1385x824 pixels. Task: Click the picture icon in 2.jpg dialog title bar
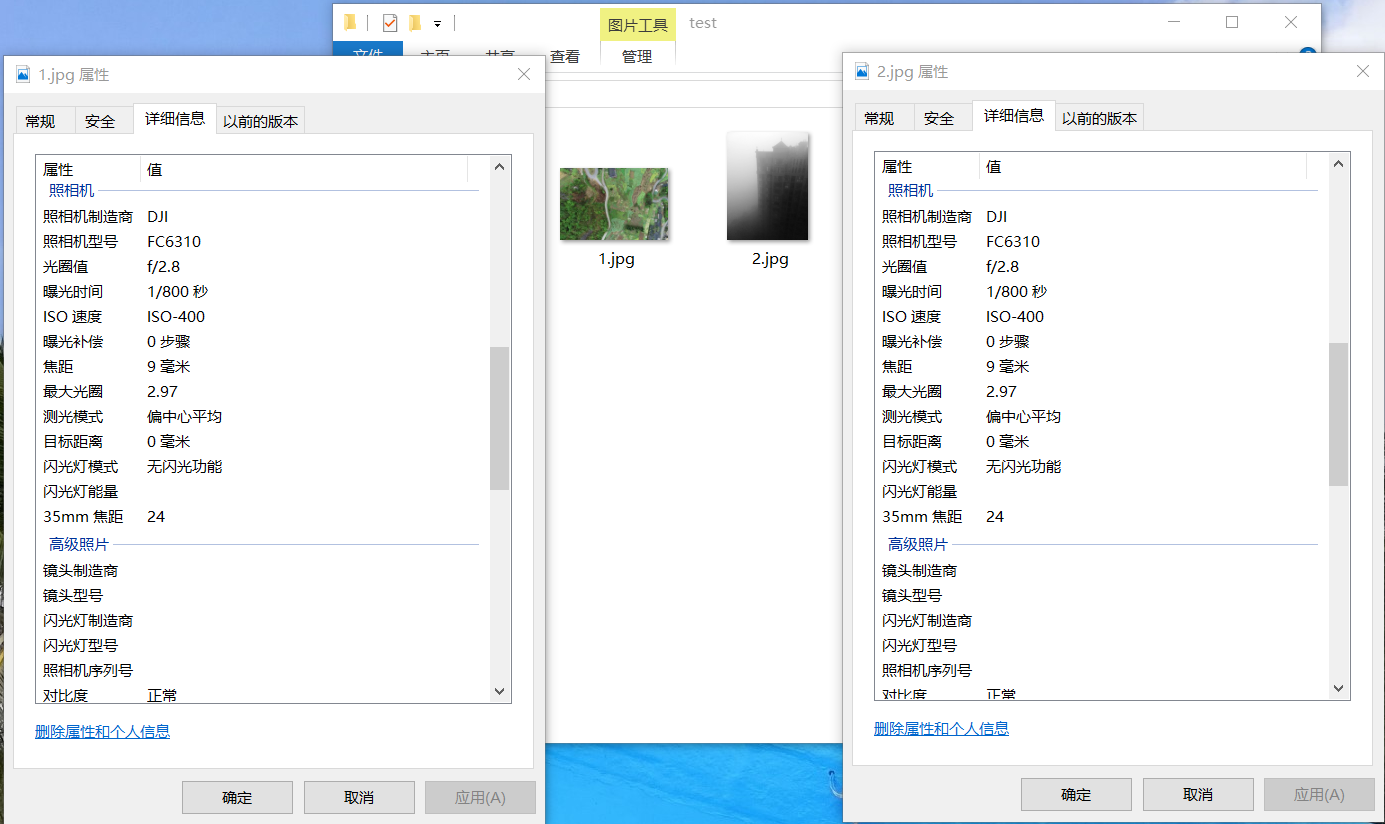point(861,71)
